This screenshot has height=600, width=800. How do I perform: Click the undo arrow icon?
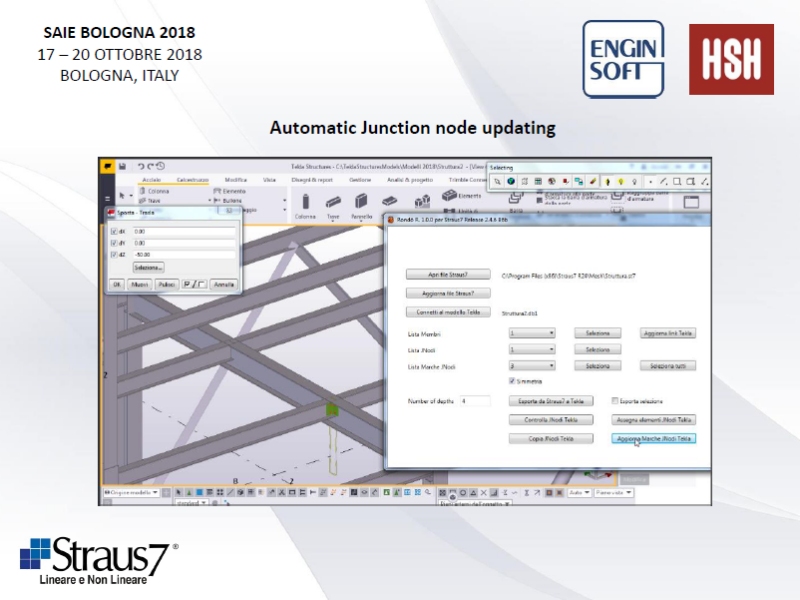(141, 166)
